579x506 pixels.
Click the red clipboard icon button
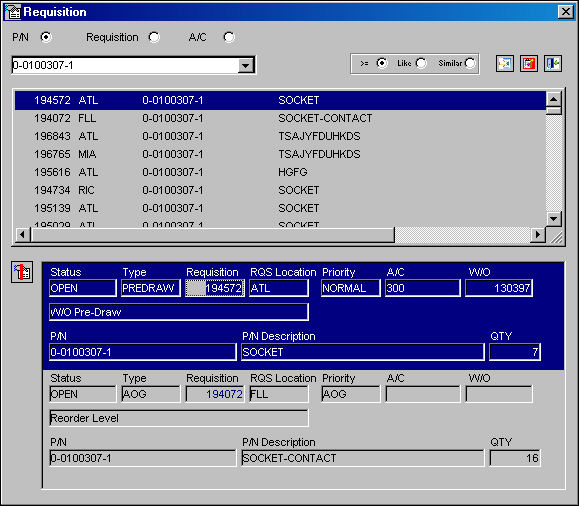528,64
